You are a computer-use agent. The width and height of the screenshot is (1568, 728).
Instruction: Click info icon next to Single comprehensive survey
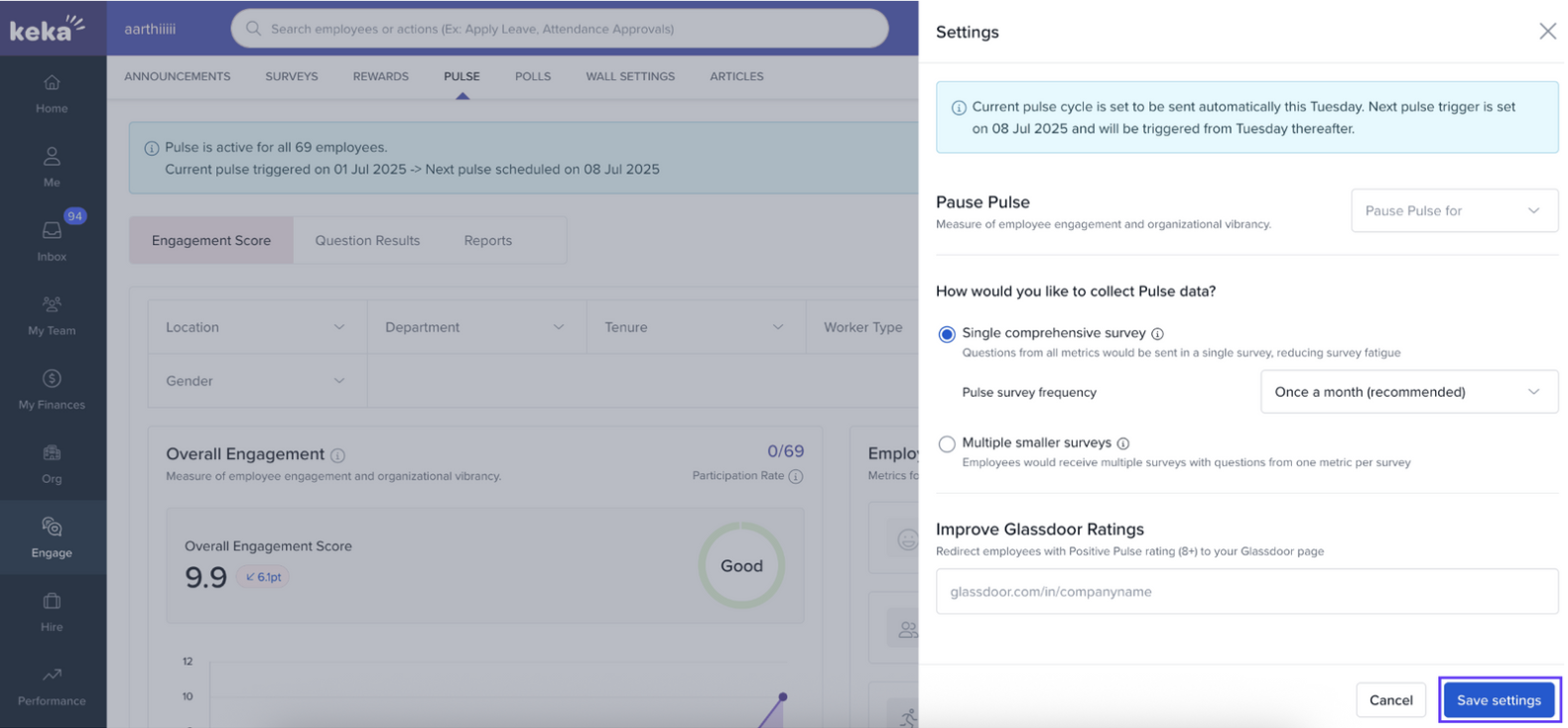(x=1157, y=334)
